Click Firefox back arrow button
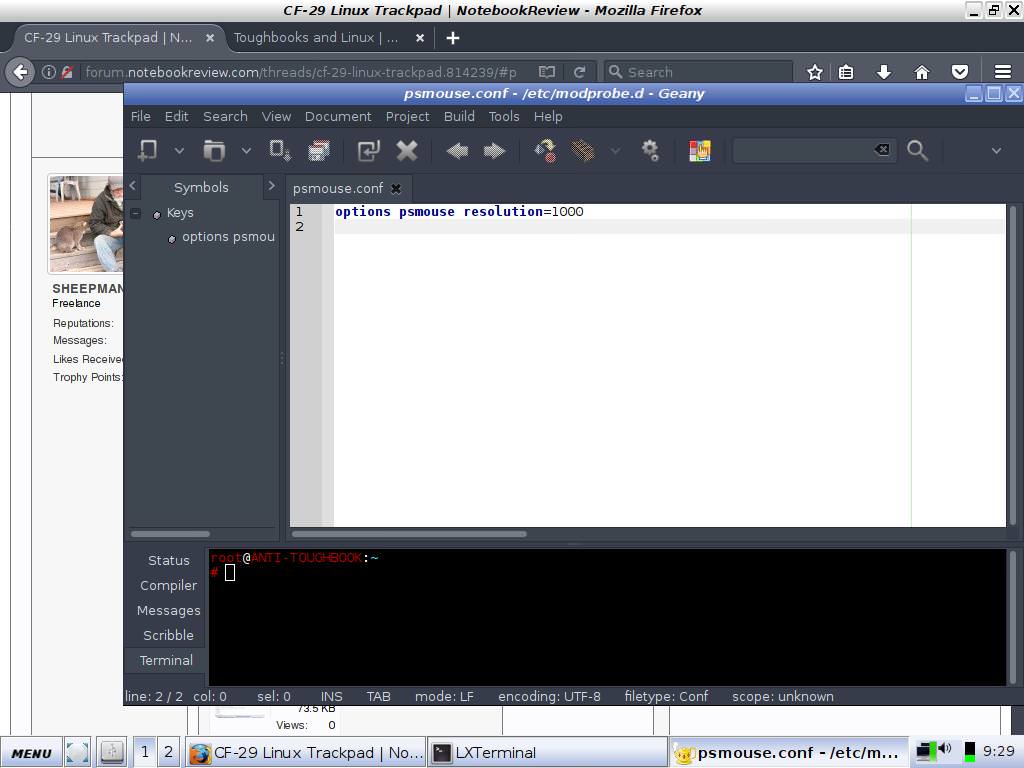The width and height of the screenshot is (1024, 768). pyautogui.click(x=20, y=72)
